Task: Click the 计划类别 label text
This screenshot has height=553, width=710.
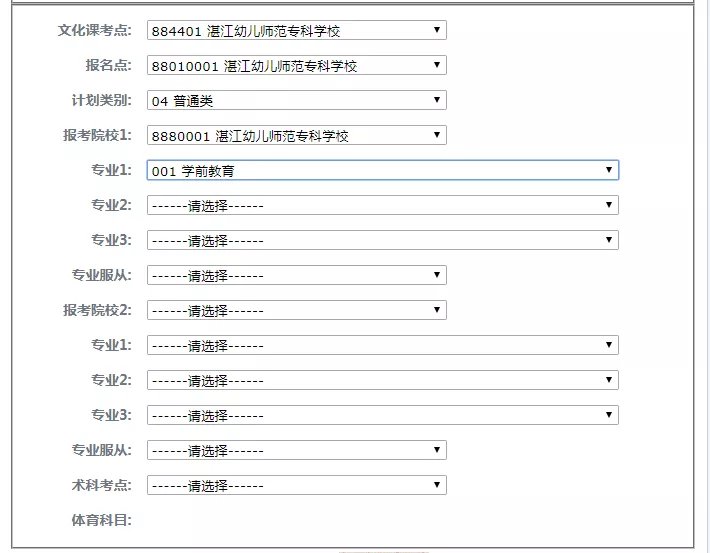Action: tap(101, 99)
